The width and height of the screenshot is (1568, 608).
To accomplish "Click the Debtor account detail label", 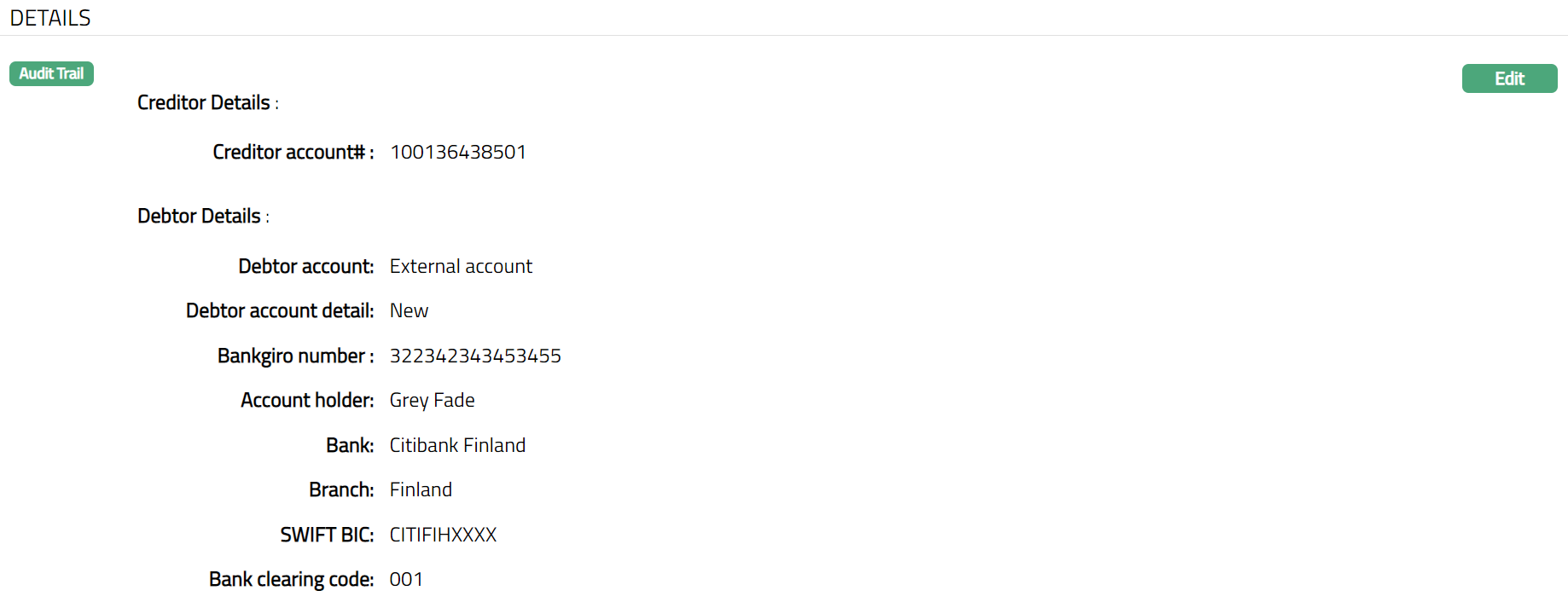I will click(280, 311).
